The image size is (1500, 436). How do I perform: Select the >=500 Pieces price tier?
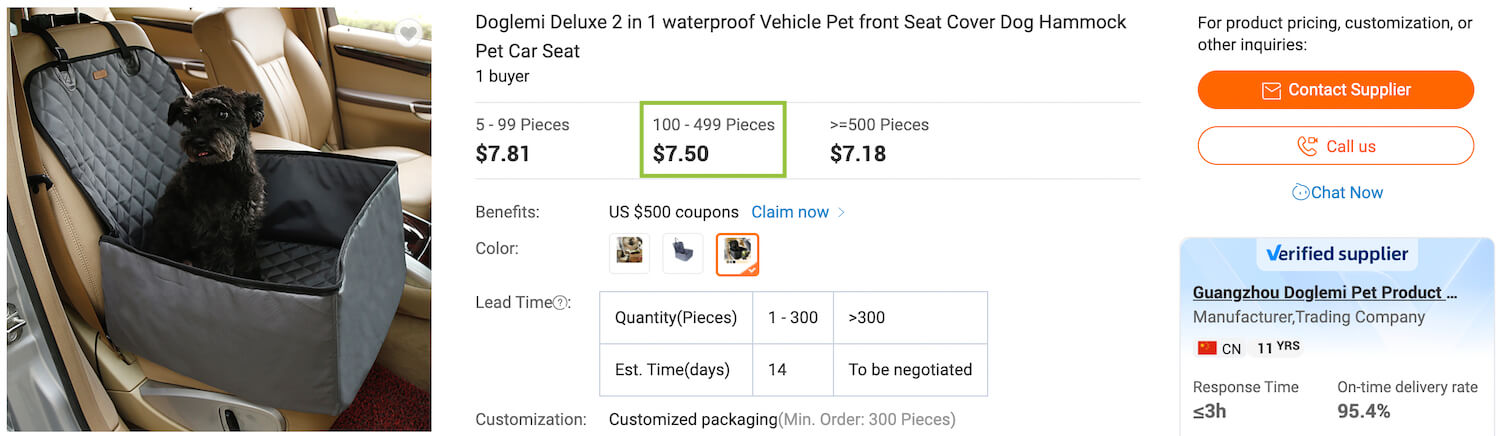pyautogui.click(x=879, y=140)
